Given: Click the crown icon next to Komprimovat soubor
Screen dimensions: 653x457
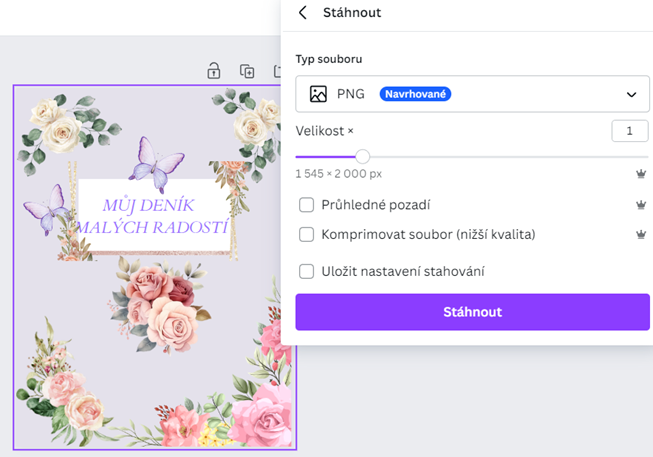Looking at the screenshot, I should [x=641, y=234].
